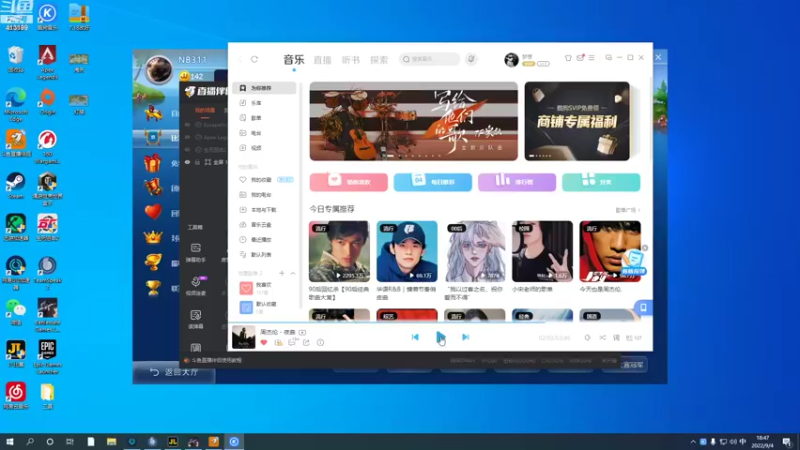This screenshot has width=800, height=450.
Task: Show the current song info icon
Action: [320, 343]
